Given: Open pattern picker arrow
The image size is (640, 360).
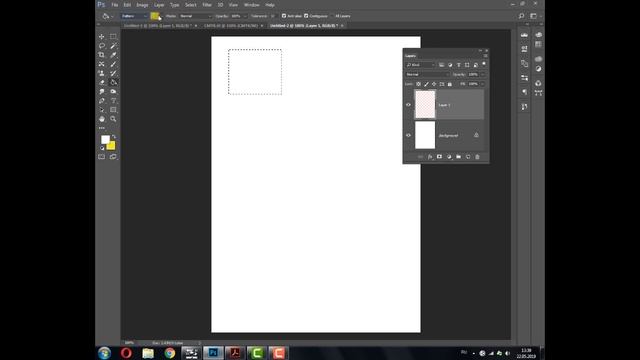Looking at the screenshot, I should point(160,17).
